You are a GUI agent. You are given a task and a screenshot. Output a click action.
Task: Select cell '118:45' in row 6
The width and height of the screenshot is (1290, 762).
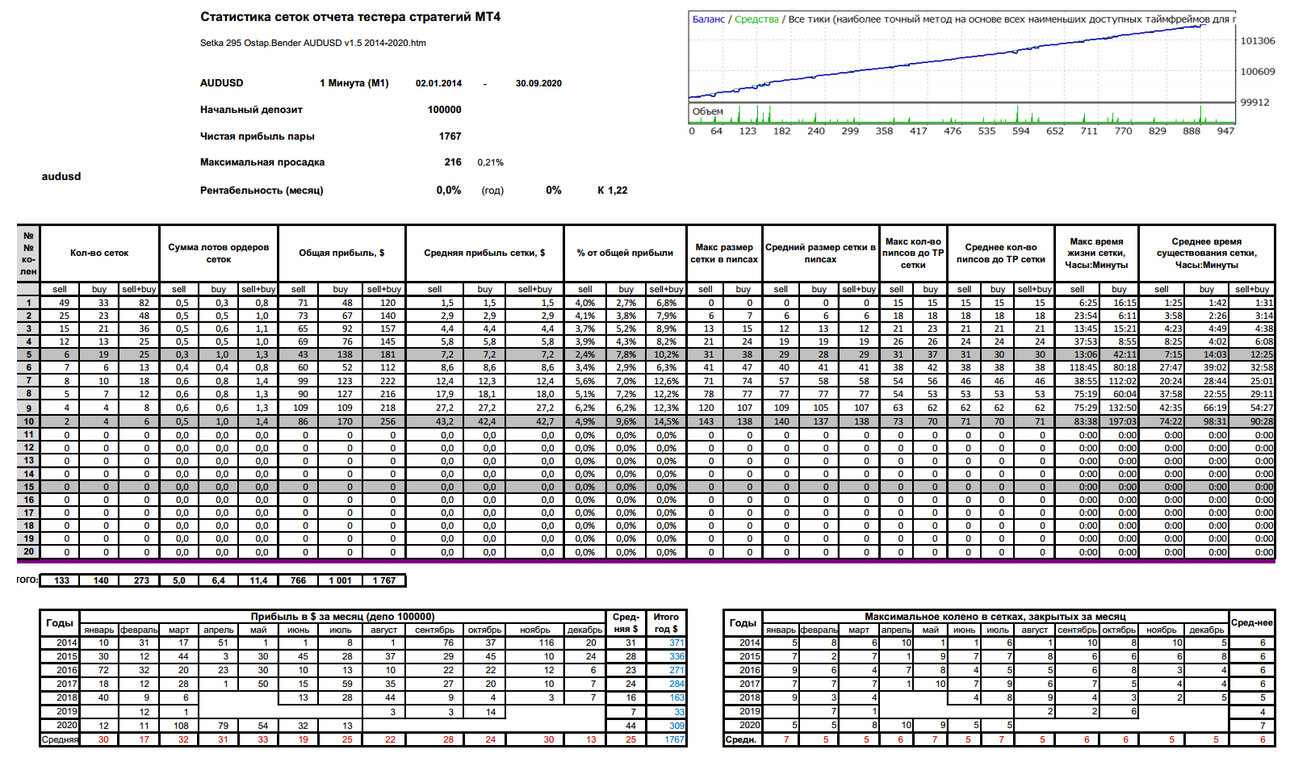[1077, 369]
